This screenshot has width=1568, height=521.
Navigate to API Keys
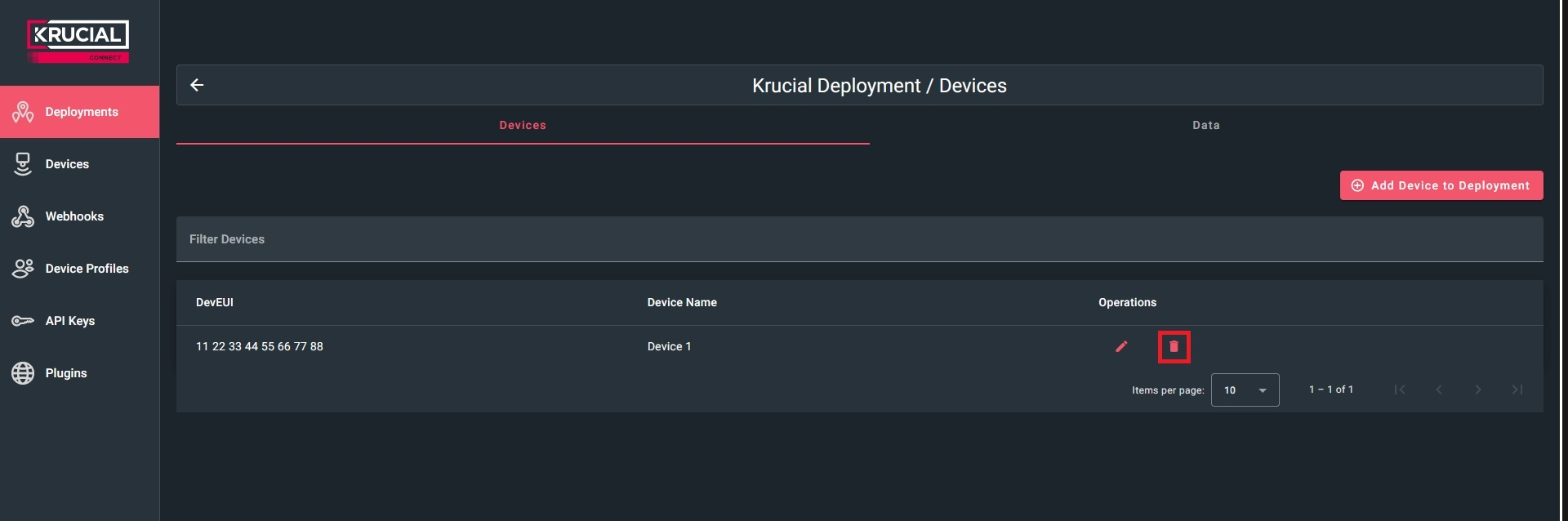point(79,321)
